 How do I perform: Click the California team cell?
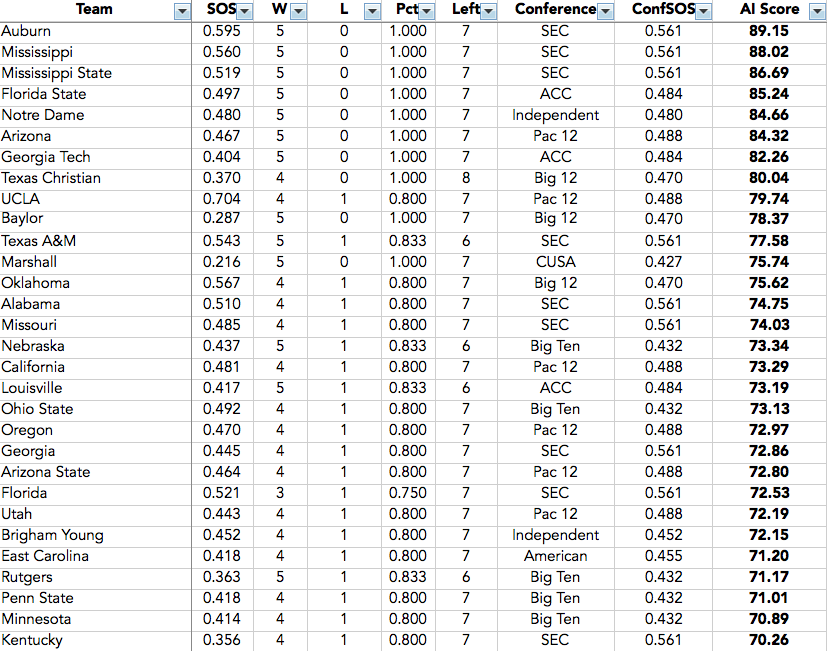95,367
